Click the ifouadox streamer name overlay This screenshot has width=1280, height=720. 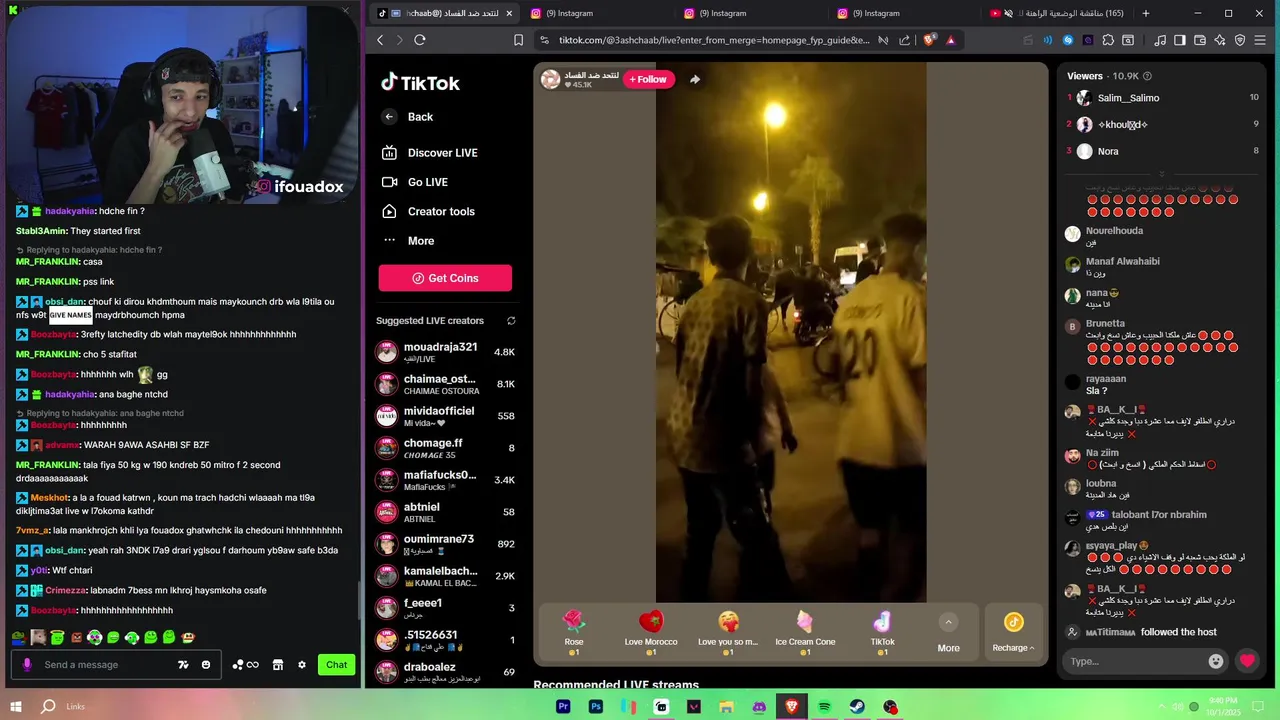(x=300, y=186)
